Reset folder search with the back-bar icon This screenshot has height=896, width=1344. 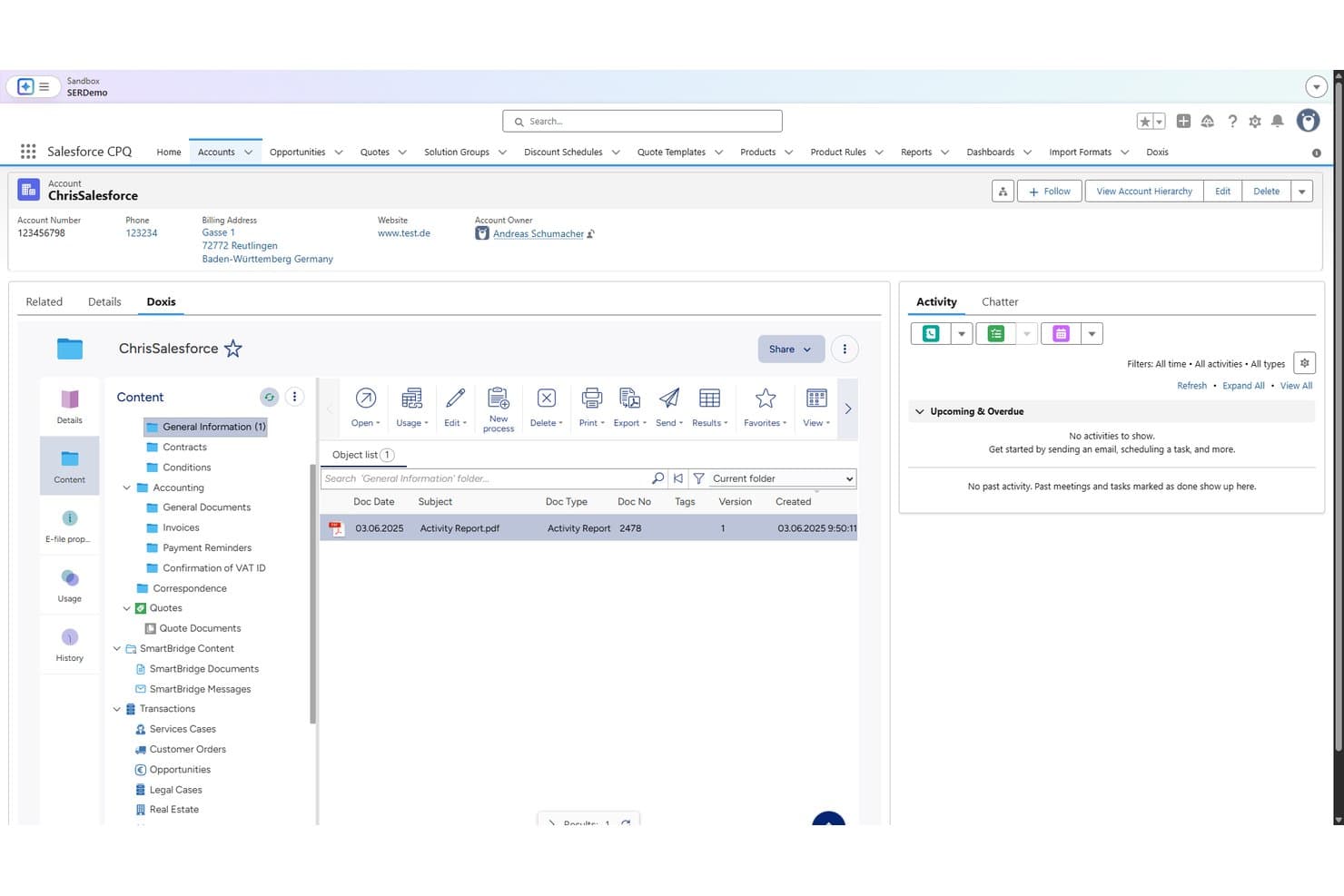tap(678, 478)
